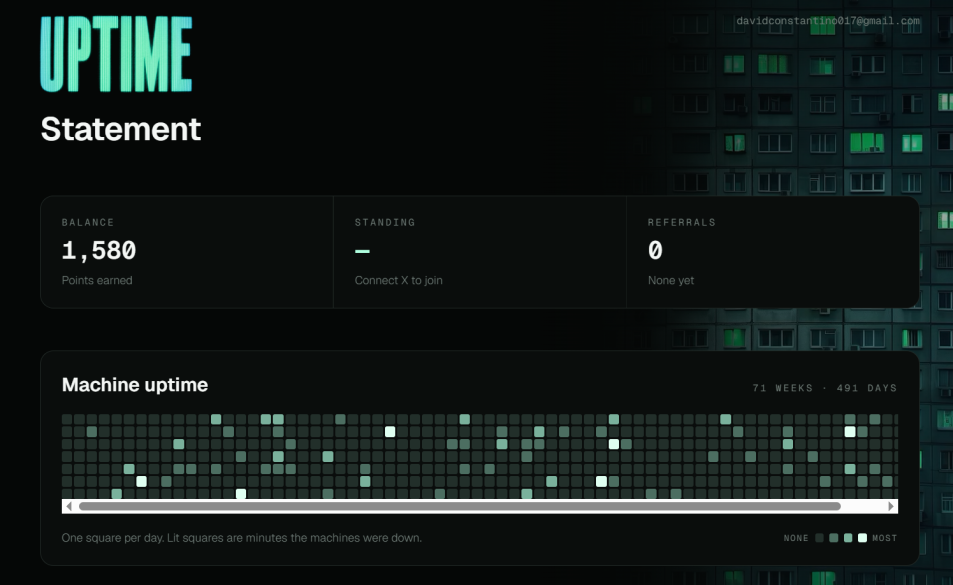Image resolution: width=953 pixels, height=585 pixels.
Task: Click the "MOST" legend label
Action: tap(884, 538)
